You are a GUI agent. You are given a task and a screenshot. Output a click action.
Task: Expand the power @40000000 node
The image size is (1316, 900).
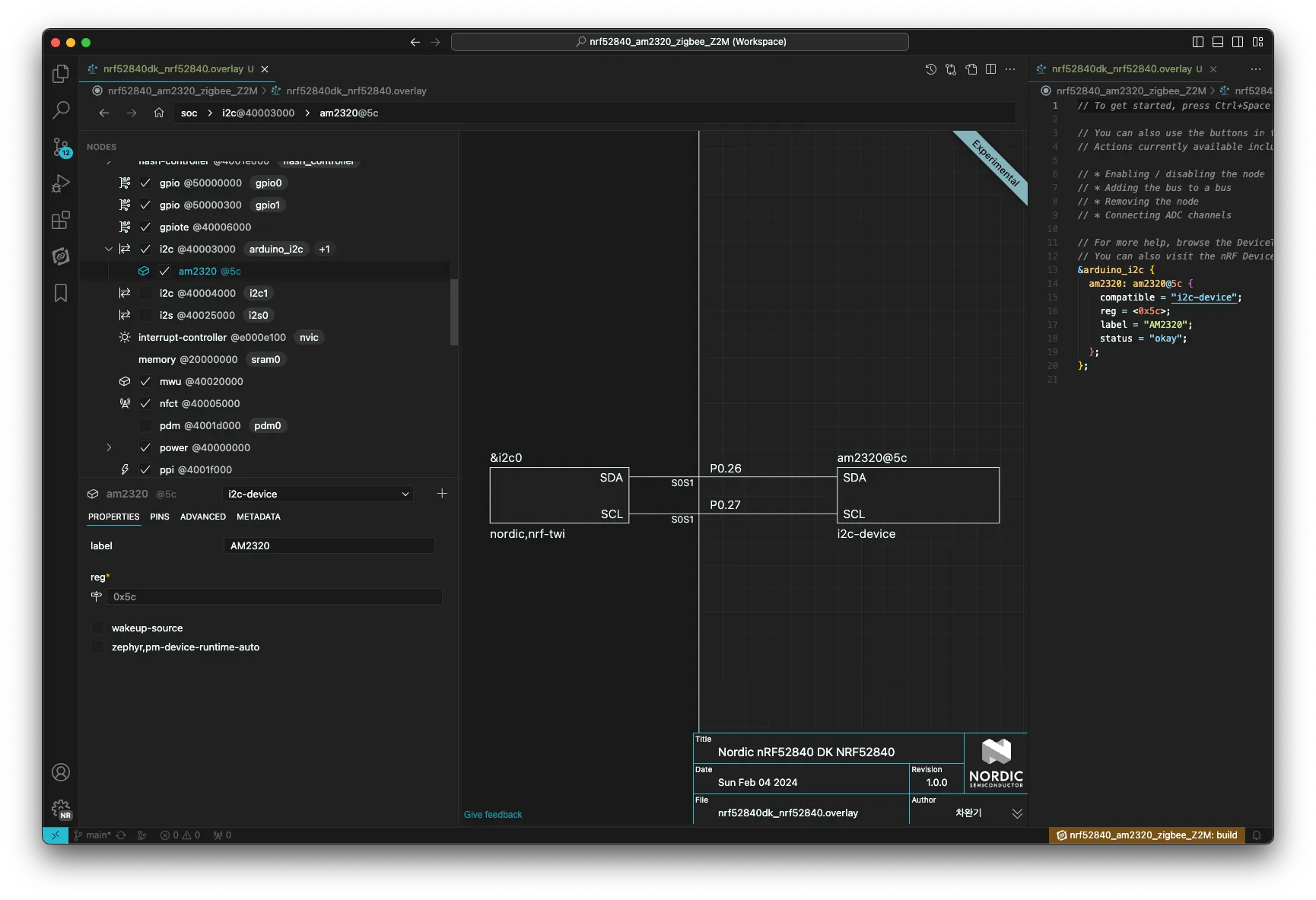109,447
